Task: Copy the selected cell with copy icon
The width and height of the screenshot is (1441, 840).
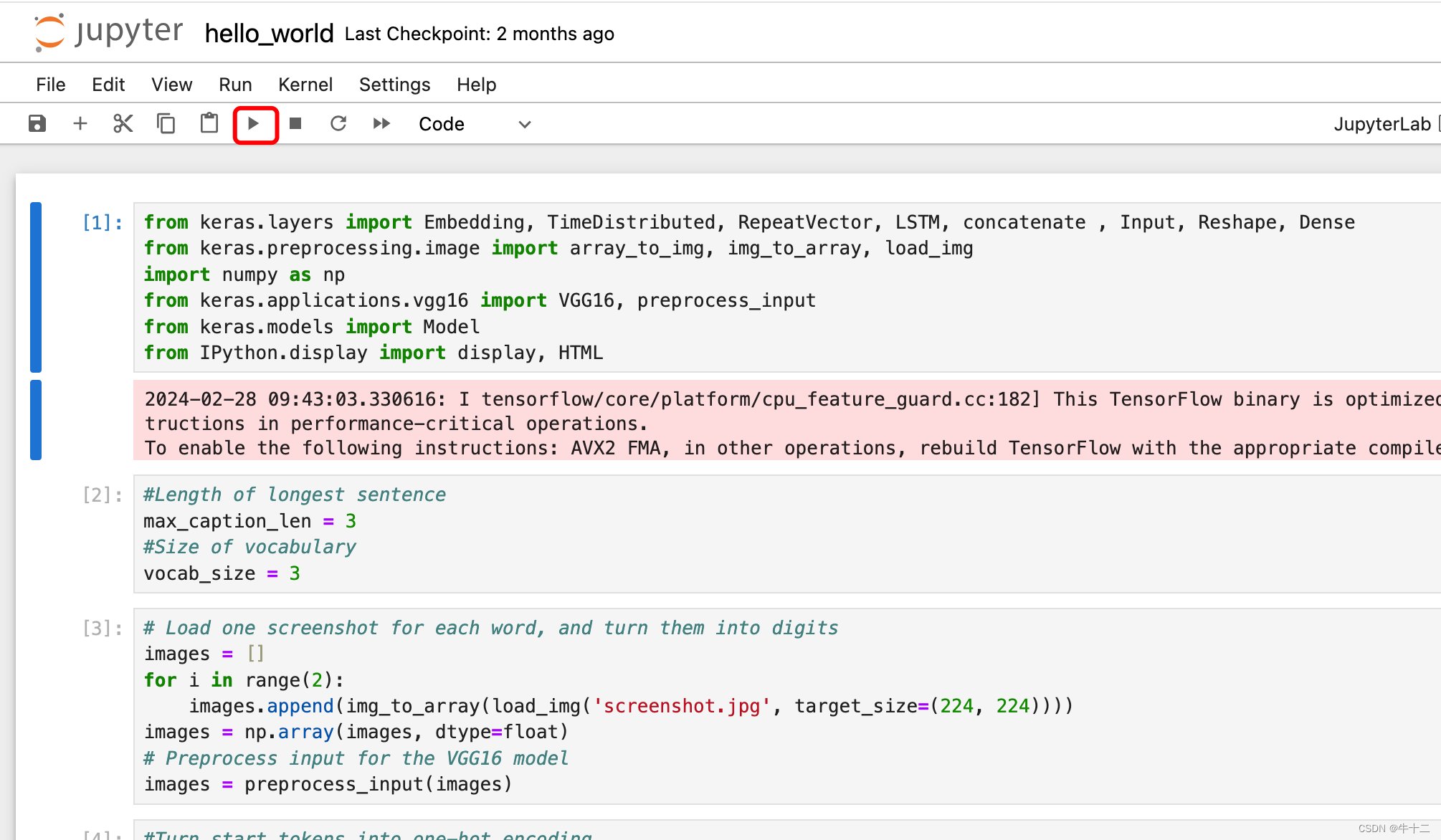Action: tap(166, 123)
